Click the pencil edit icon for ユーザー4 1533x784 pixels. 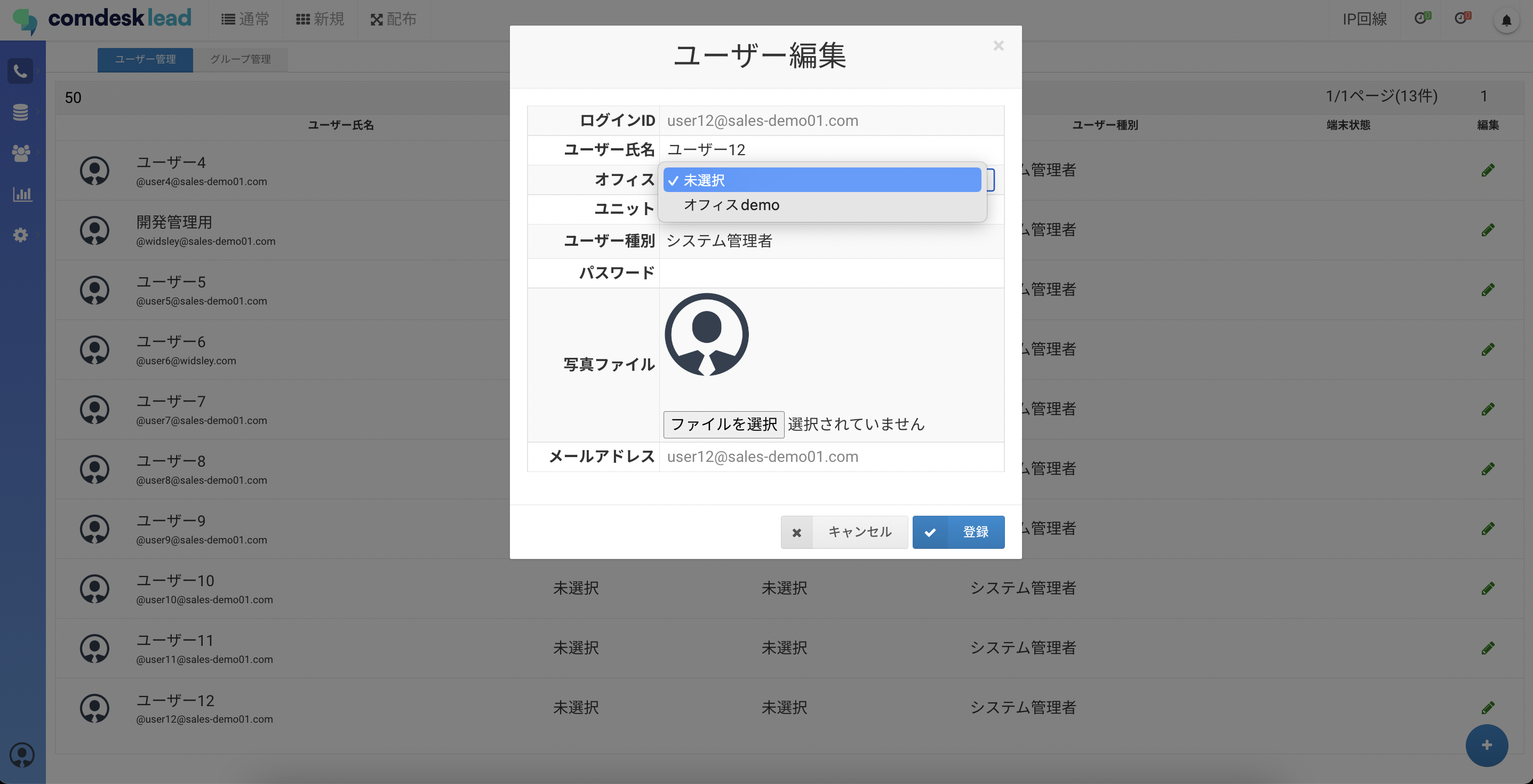coord(1488,170)
